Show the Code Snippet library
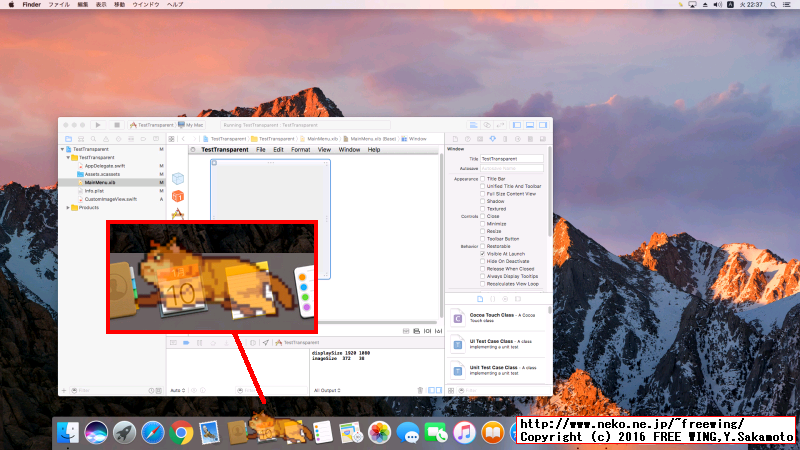 (492, 299)
